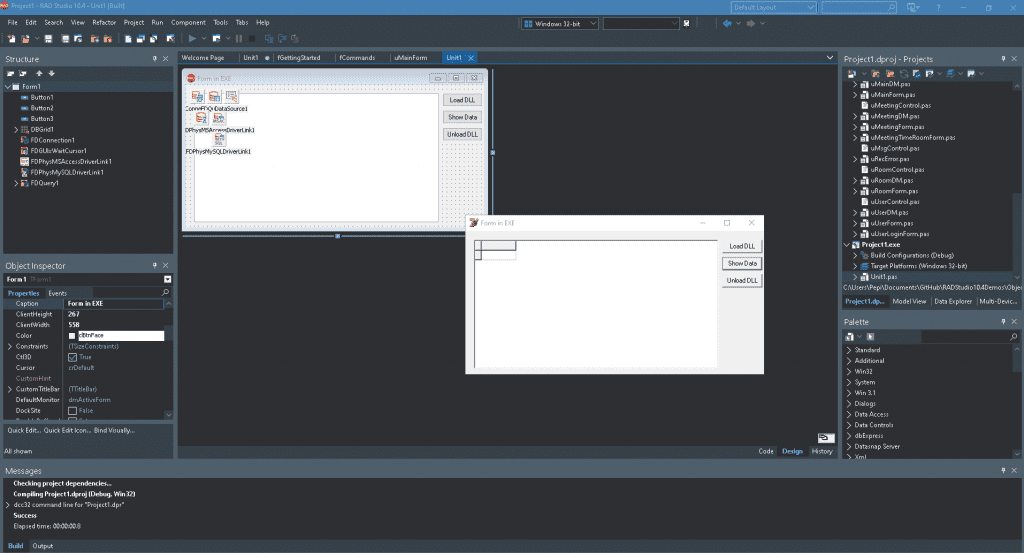Screen dimensions: 1024x553
Task: Open the History tab
Action: 822,451
